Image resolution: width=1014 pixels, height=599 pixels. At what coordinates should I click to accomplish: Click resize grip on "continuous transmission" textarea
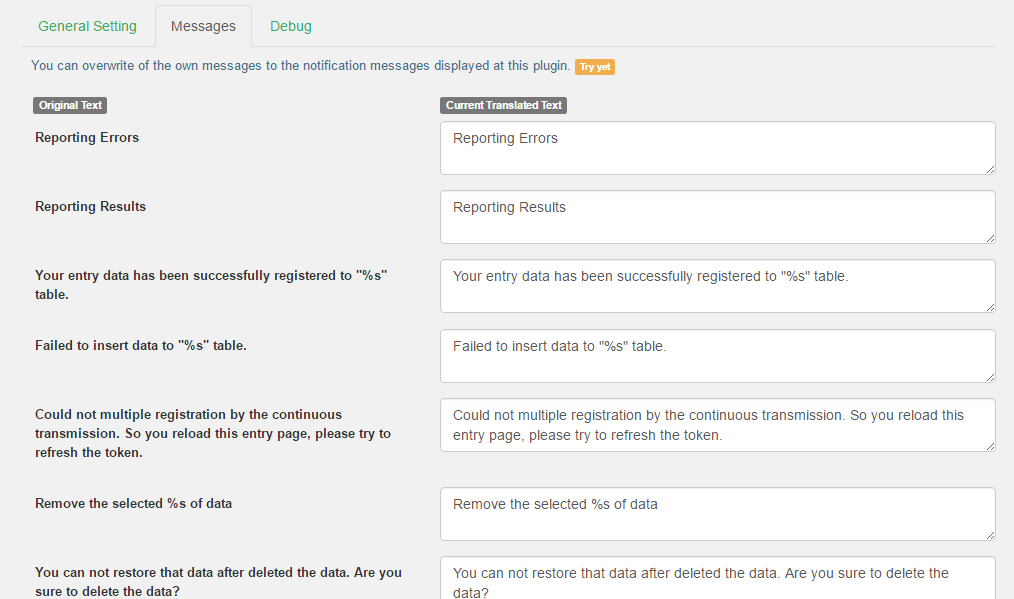pyautogui.click(x=989, y=445)
